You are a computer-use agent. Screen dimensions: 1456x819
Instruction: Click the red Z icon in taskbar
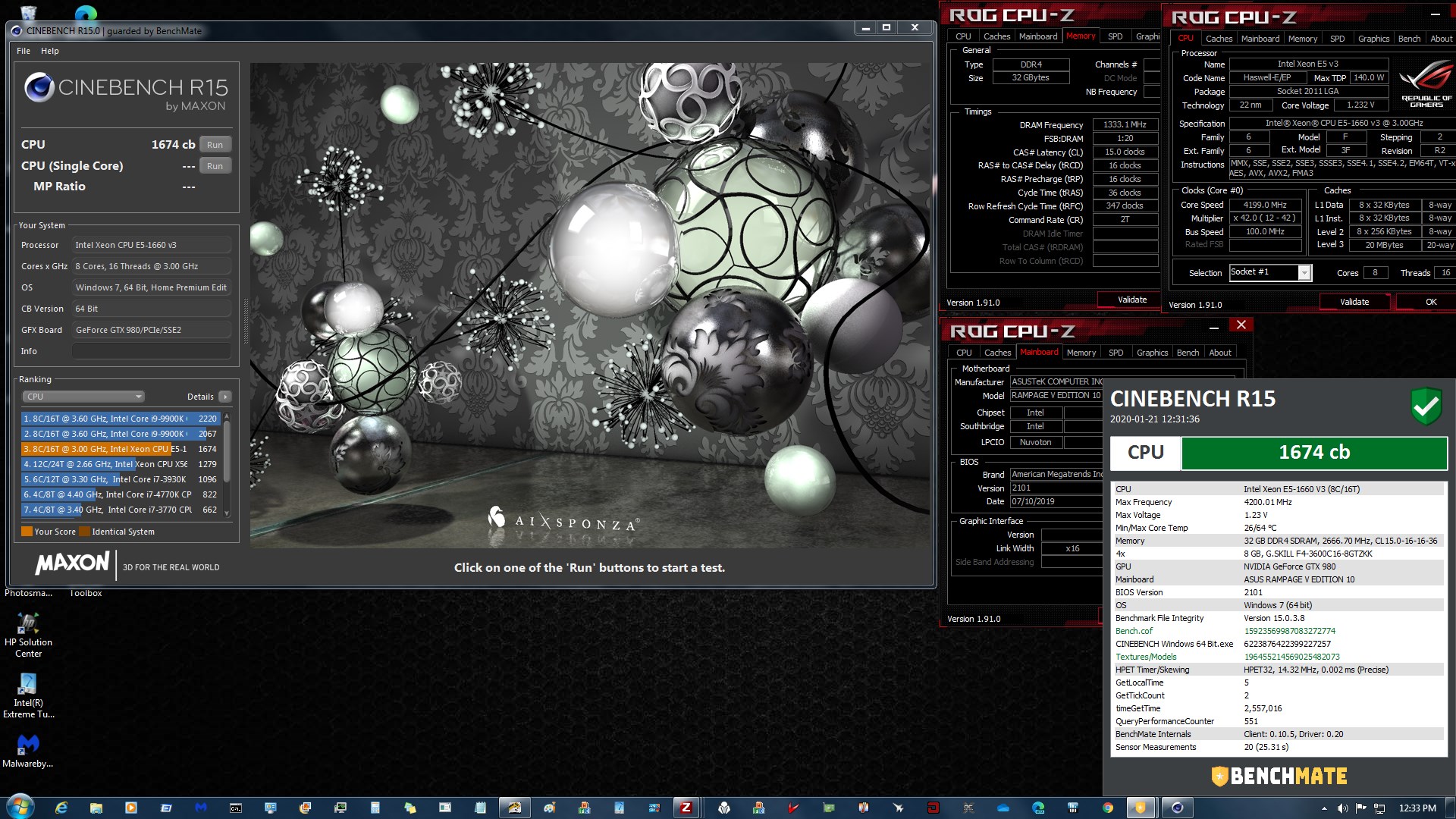[686, 808]
